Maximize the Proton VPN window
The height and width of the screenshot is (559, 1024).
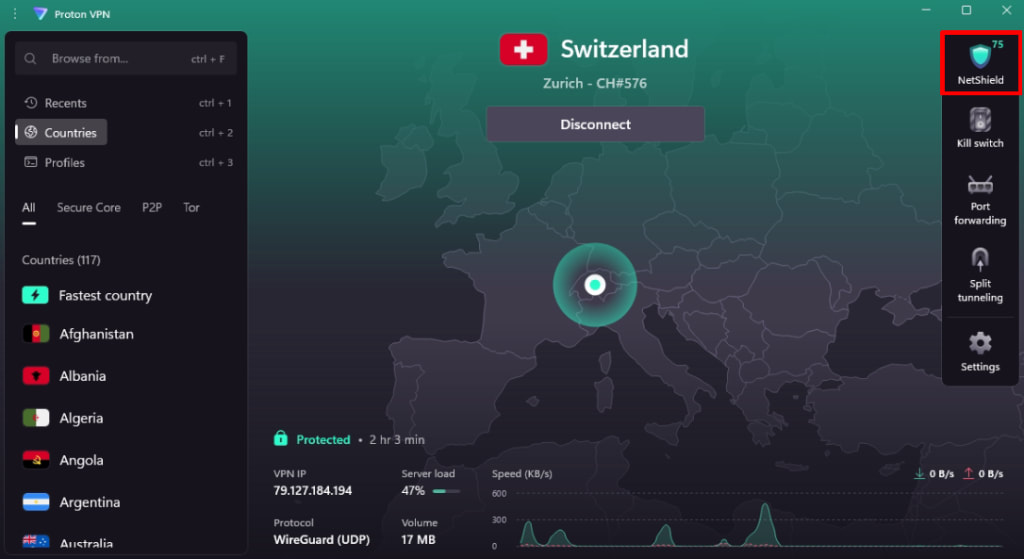point(967,10)
